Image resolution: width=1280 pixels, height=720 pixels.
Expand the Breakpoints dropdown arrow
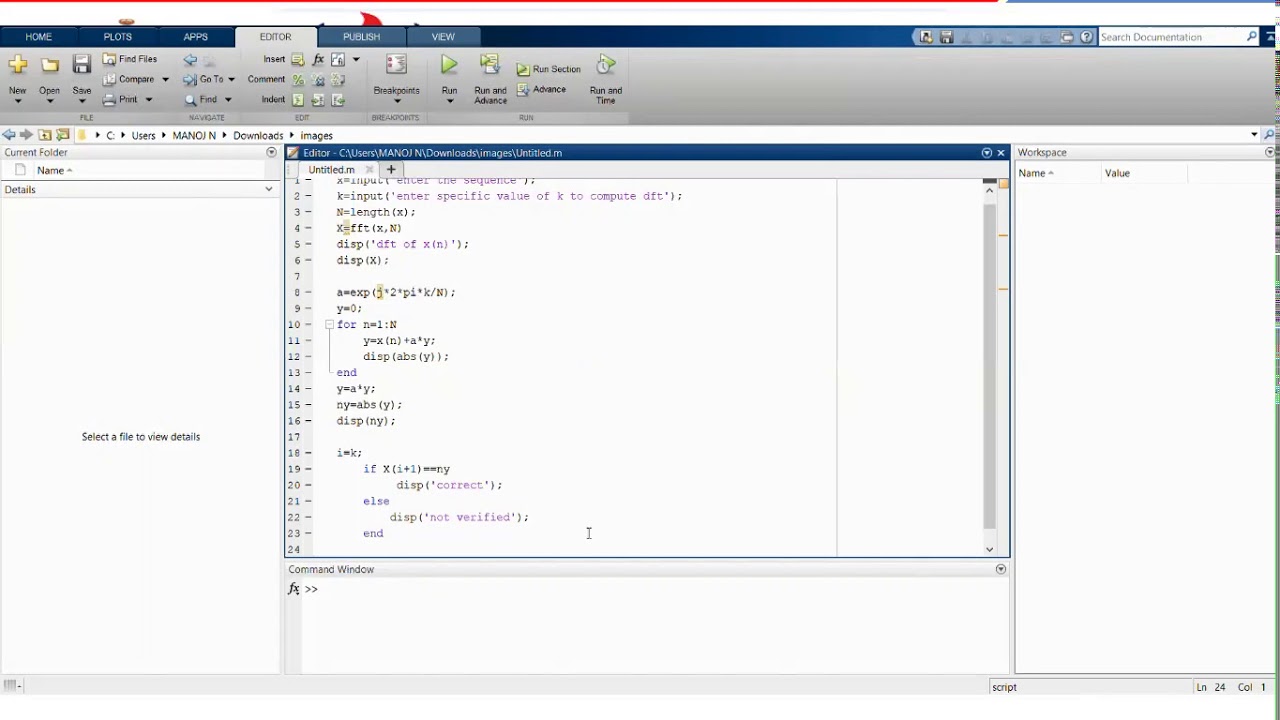(x=396, y=101)
